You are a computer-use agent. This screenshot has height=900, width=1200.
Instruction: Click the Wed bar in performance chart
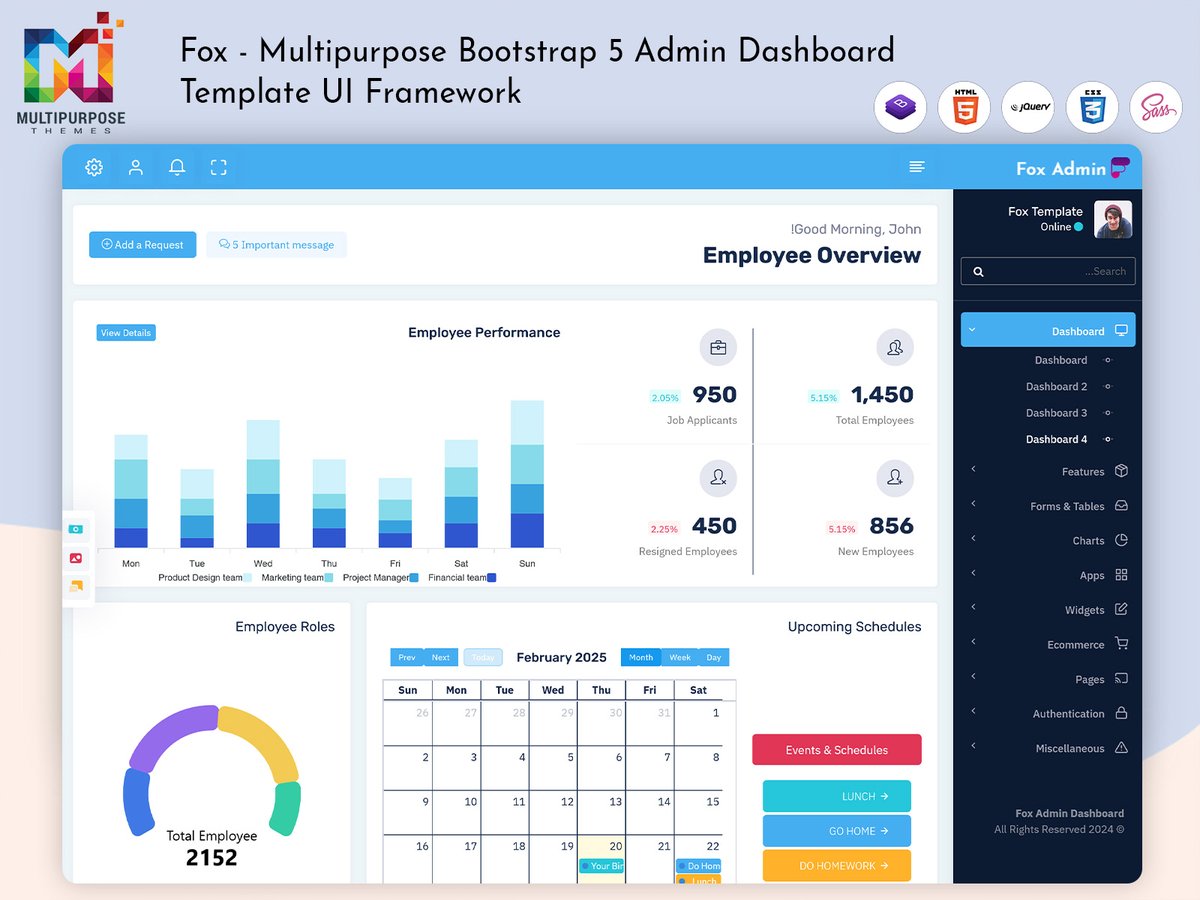(x=263, y=484)
